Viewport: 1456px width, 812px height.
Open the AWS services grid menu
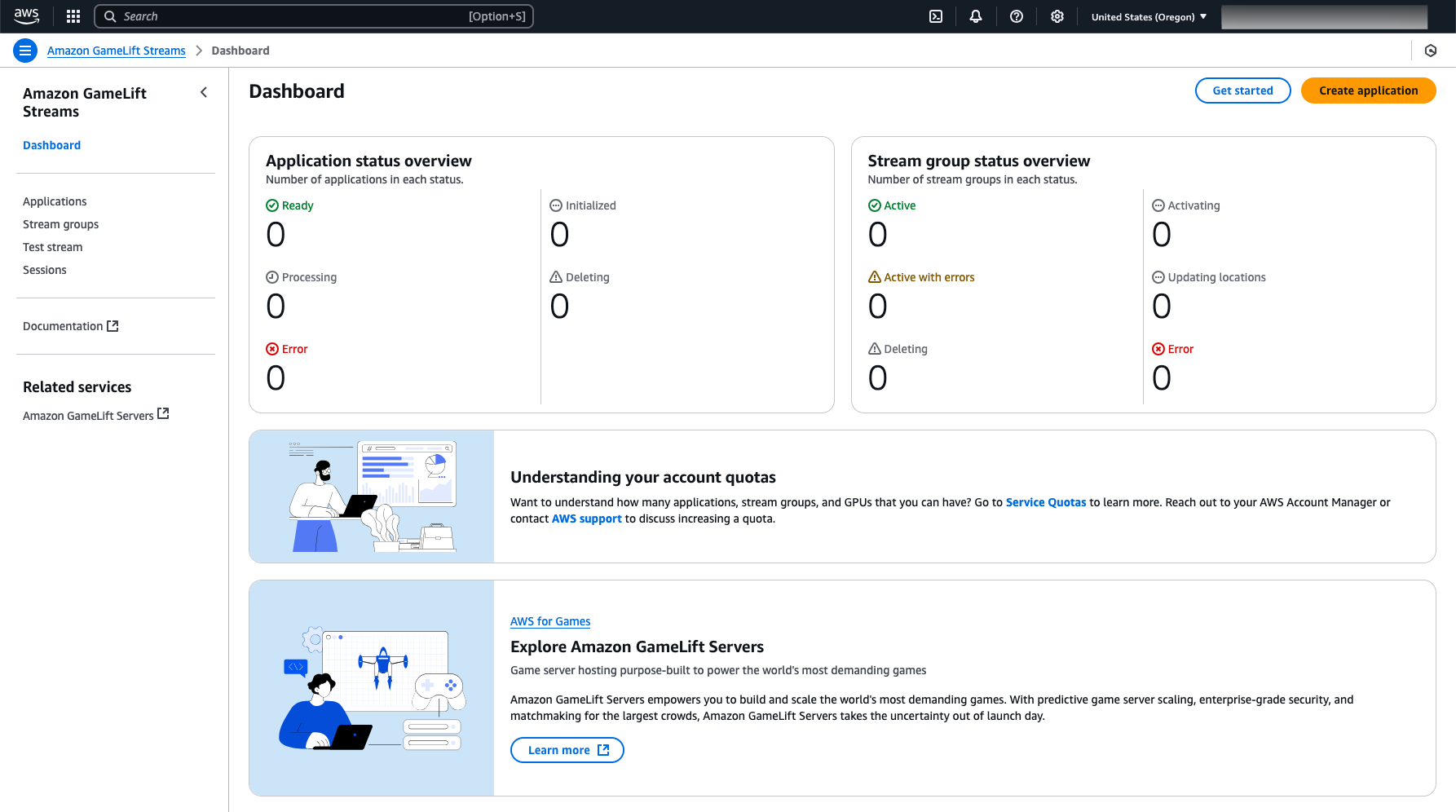73,16
